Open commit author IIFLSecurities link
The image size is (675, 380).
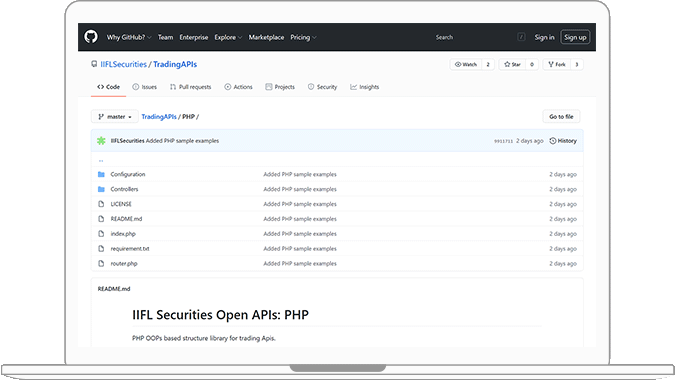(127, 141)
